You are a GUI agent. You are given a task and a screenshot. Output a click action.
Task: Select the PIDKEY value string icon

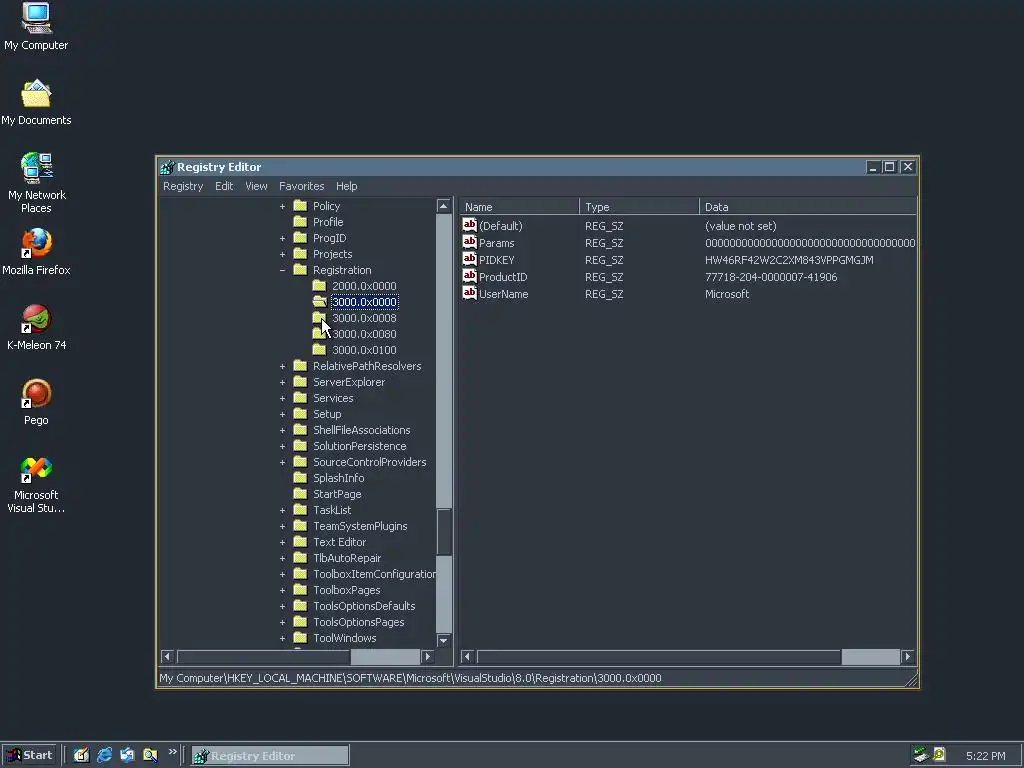tap(470, 259)
